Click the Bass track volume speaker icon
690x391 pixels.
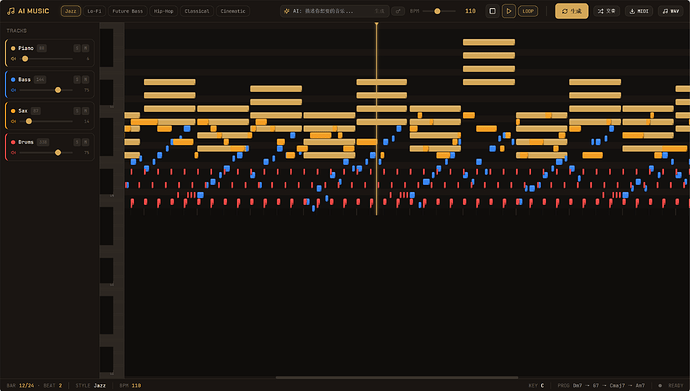click(13, 90)
